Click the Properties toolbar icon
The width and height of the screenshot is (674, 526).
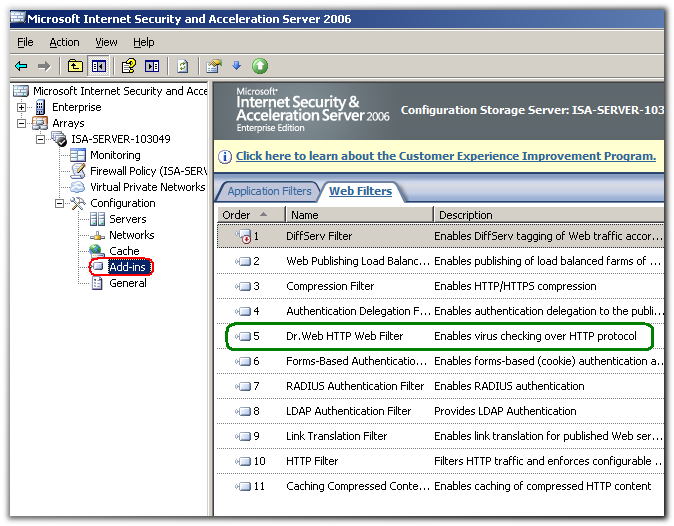tap(214, 66)
